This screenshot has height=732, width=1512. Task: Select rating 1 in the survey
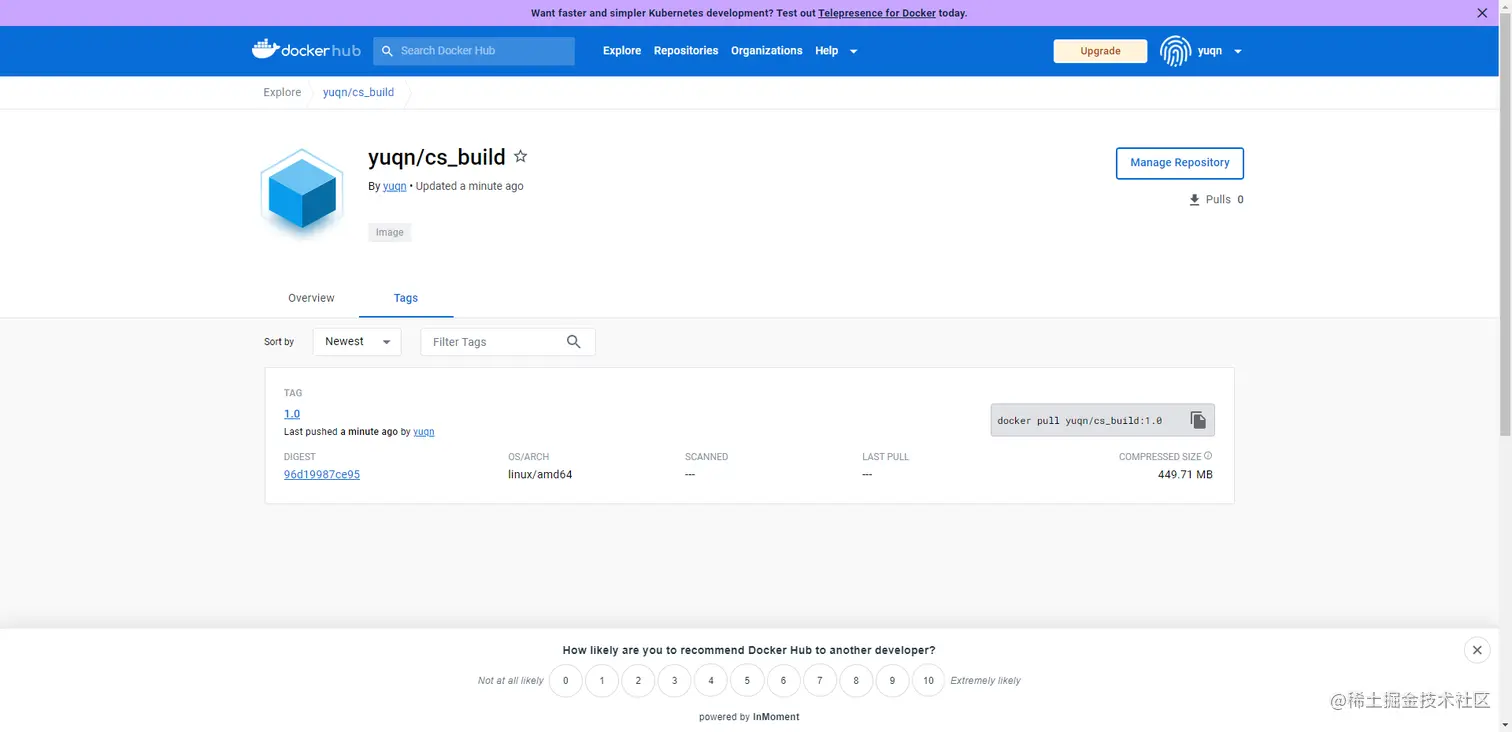602,680
